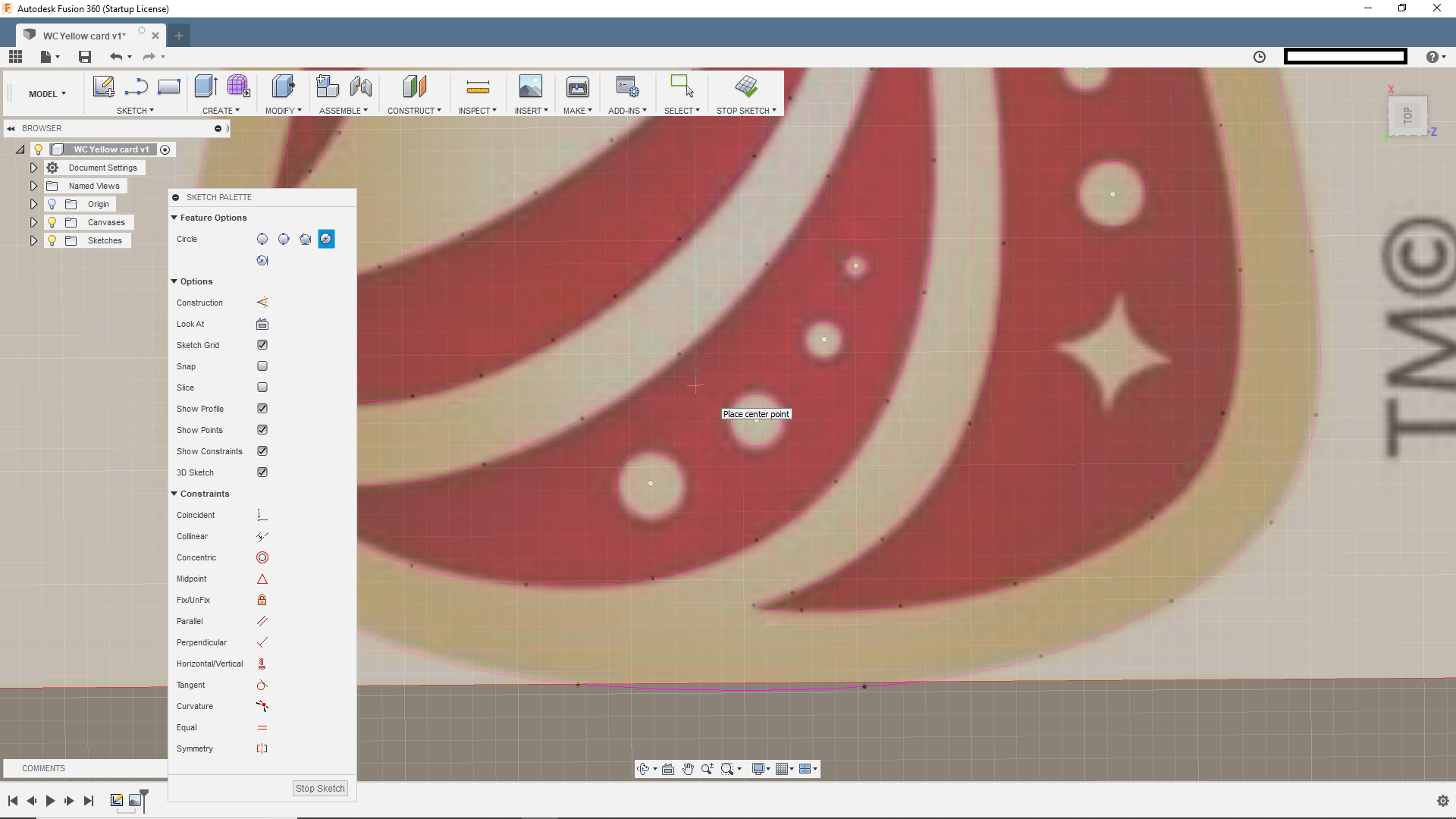
Task: Toggle visibility bulb of Sketches folder
Action: click(52, 240)
